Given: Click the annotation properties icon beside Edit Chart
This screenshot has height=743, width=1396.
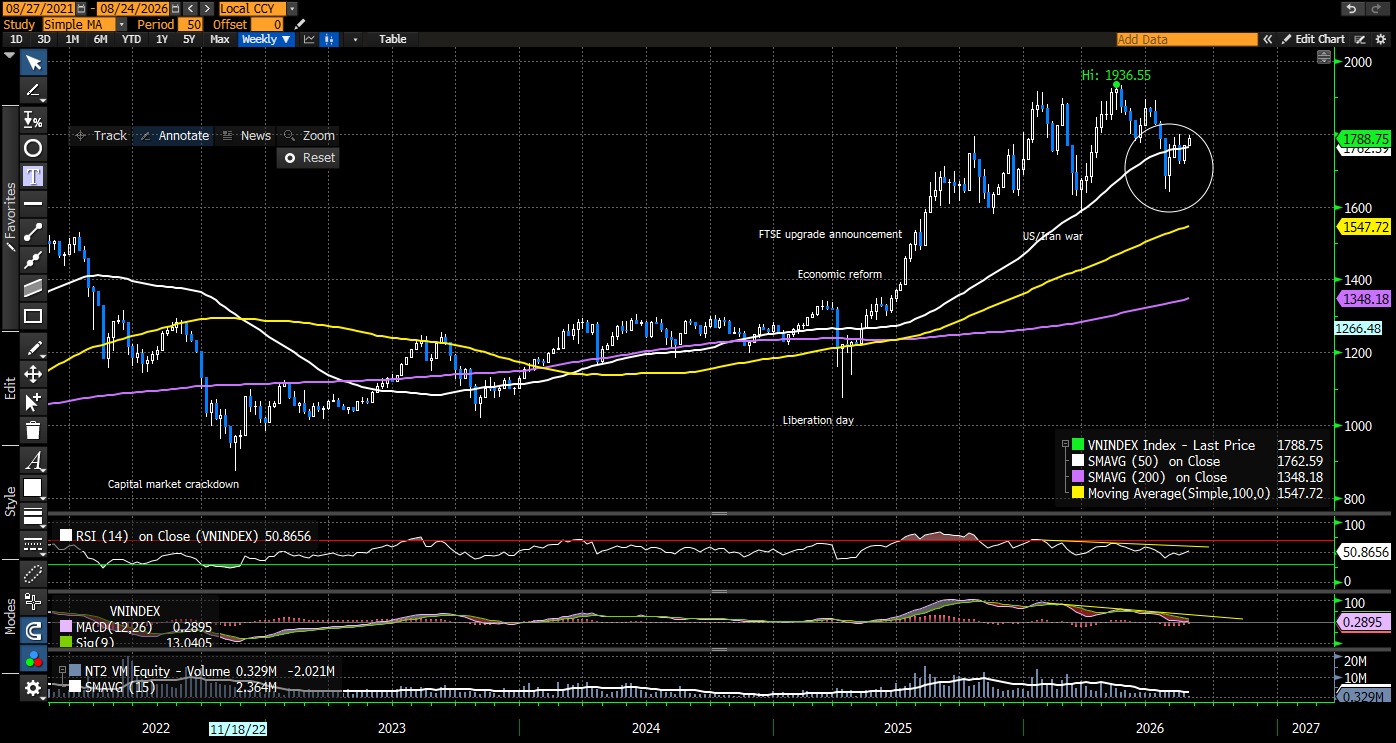Looking at the screenshot, I should [x=1358, y=39].
